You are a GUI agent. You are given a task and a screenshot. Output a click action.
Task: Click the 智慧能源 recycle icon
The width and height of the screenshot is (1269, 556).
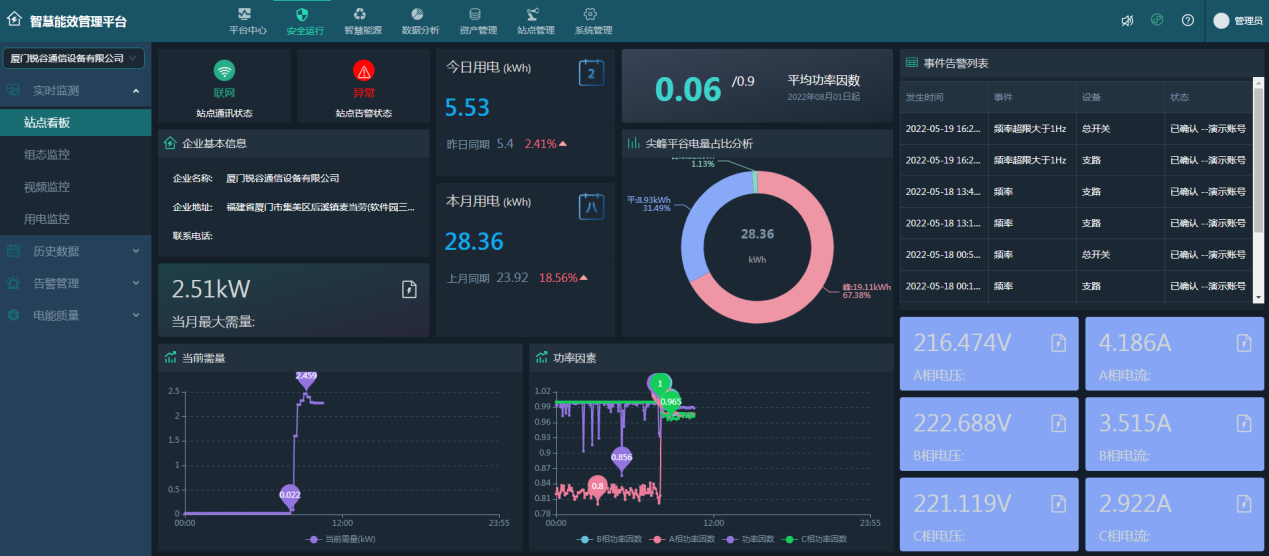(x=361, y=14)
